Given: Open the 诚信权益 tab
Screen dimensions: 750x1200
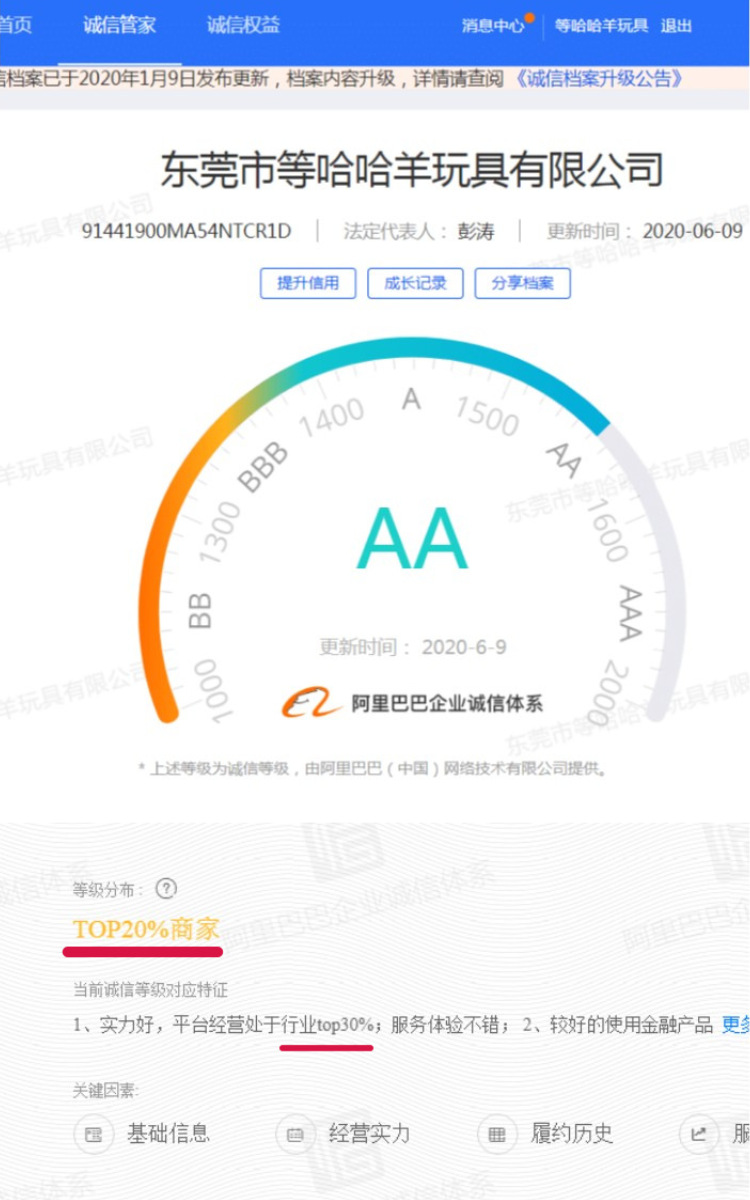Looking at the screenshot, I should point(243,25).
